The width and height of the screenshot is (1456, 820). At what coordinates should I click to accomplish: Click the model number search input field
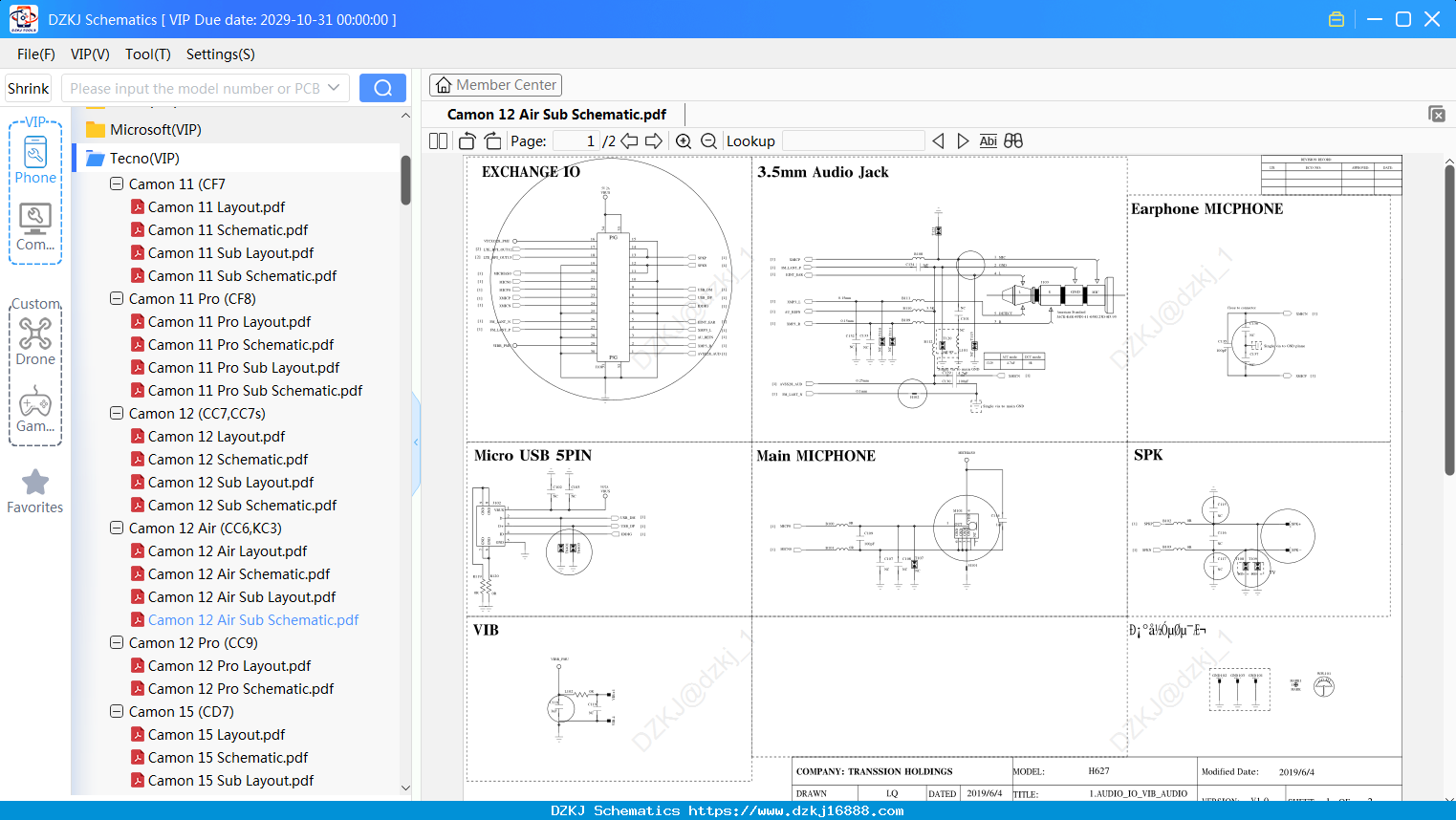194,88
